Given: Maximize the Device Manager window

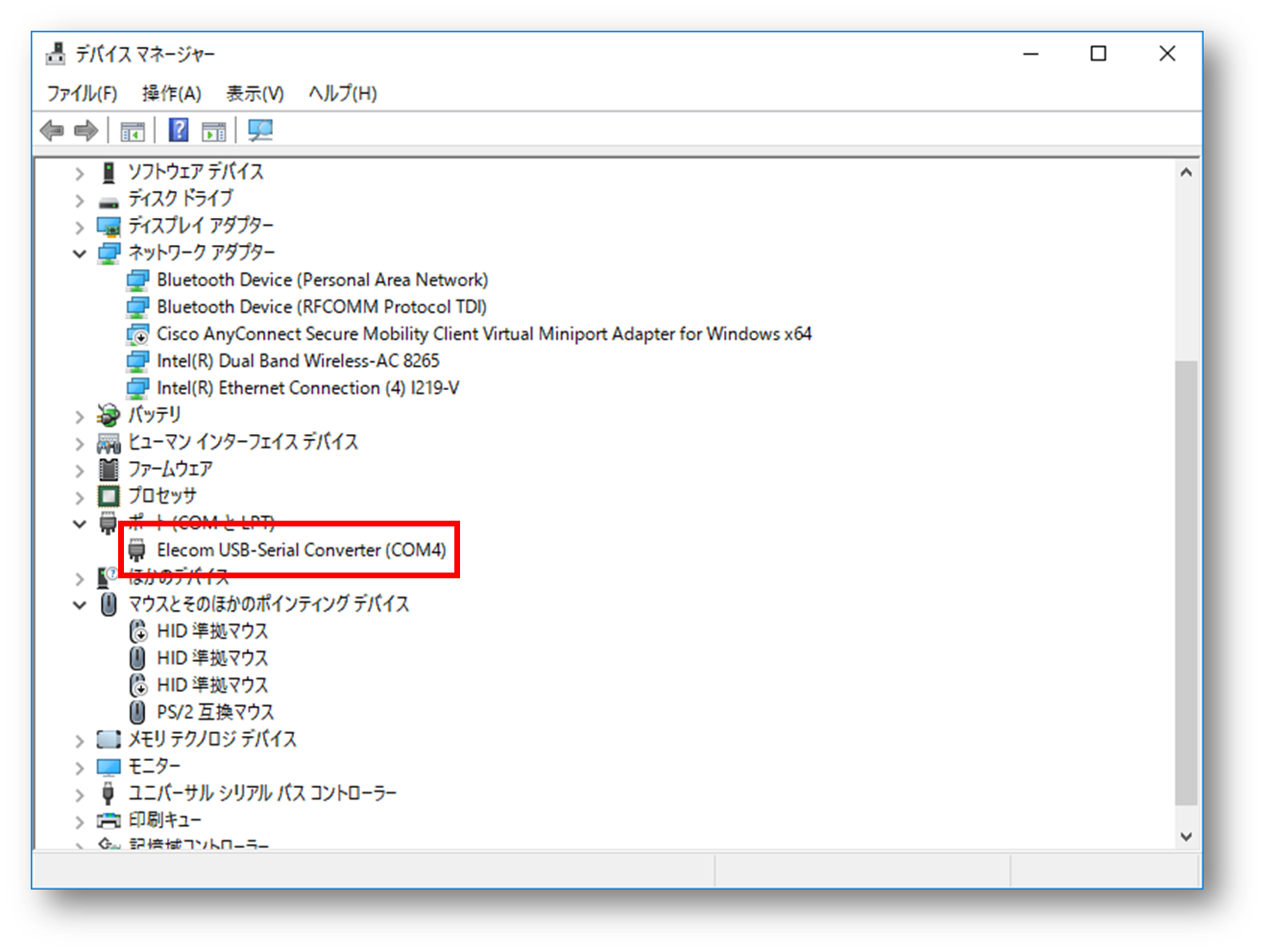Looking at the screenshot, I should click(x=1098, y=54).
